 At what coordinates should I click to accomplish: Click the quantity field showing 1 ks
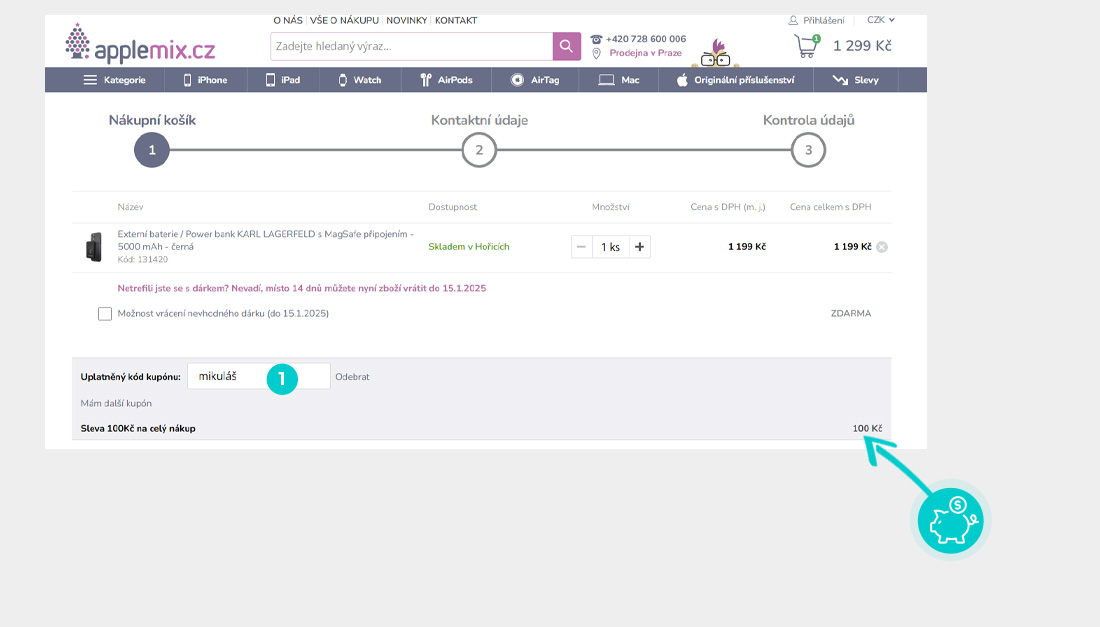610,247
